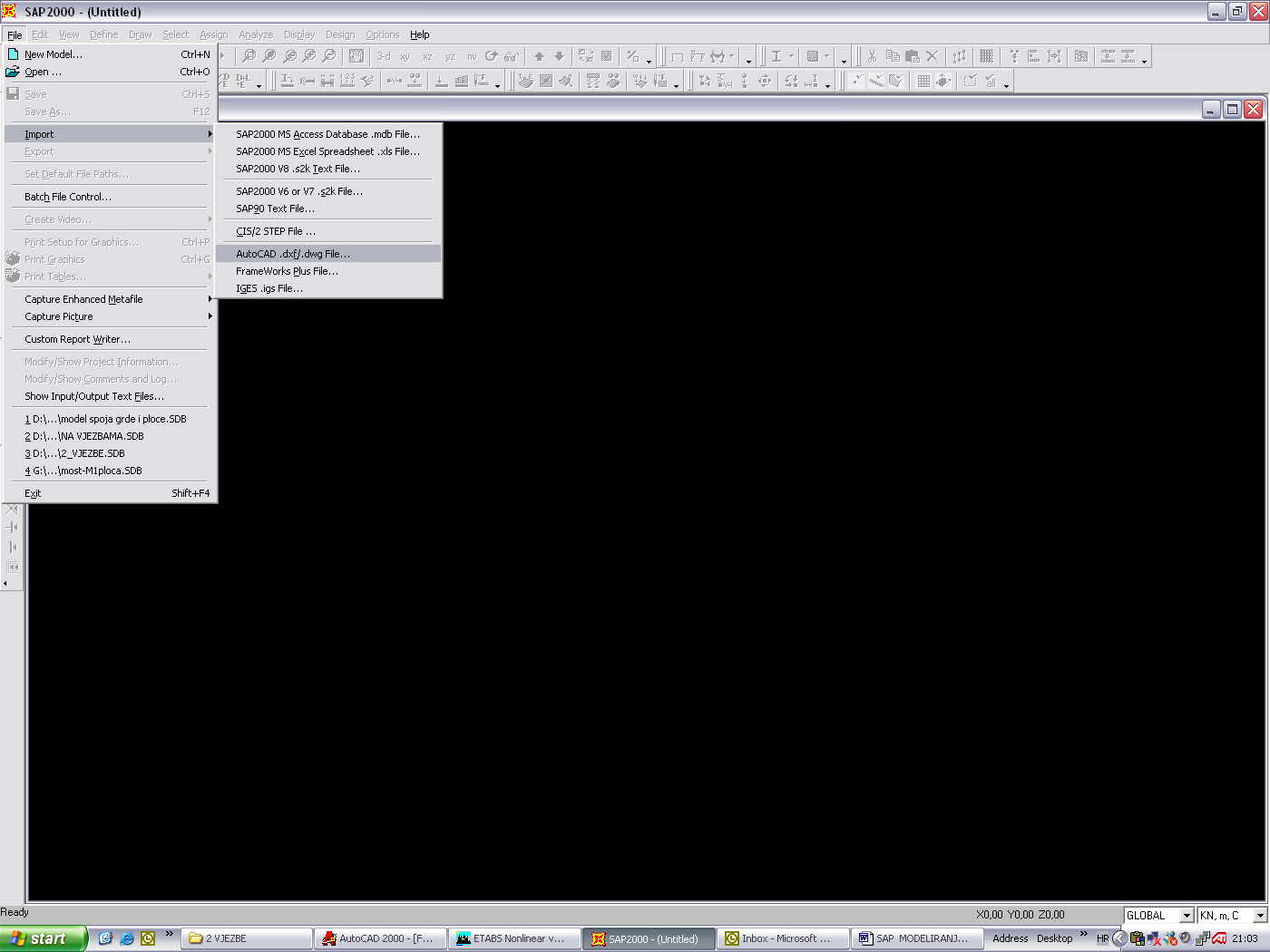1270x952 pixels.
Task: Open the New Model document icon
Action: (13, 54)
